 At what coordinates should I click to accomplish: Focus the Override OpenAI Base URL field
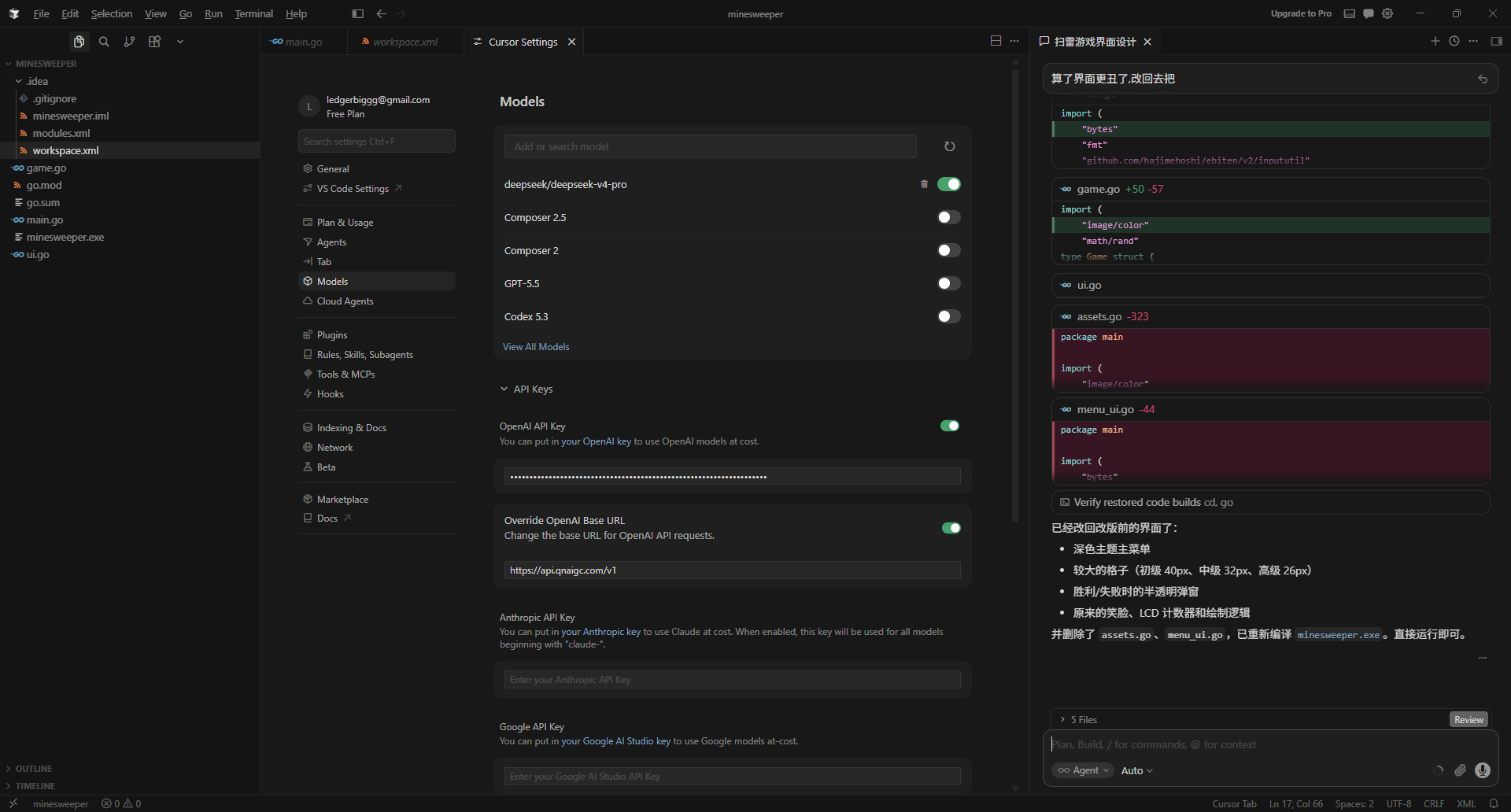[733, 570]
